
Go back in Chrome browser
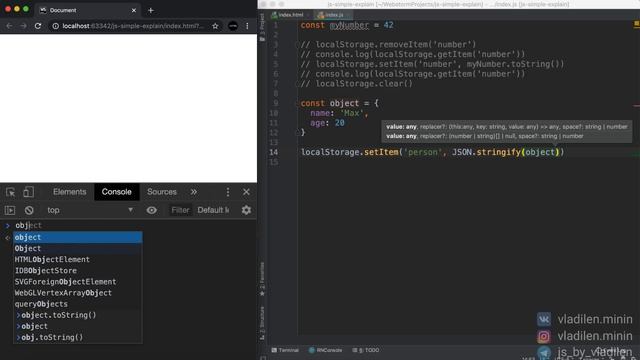coord(9,26)
